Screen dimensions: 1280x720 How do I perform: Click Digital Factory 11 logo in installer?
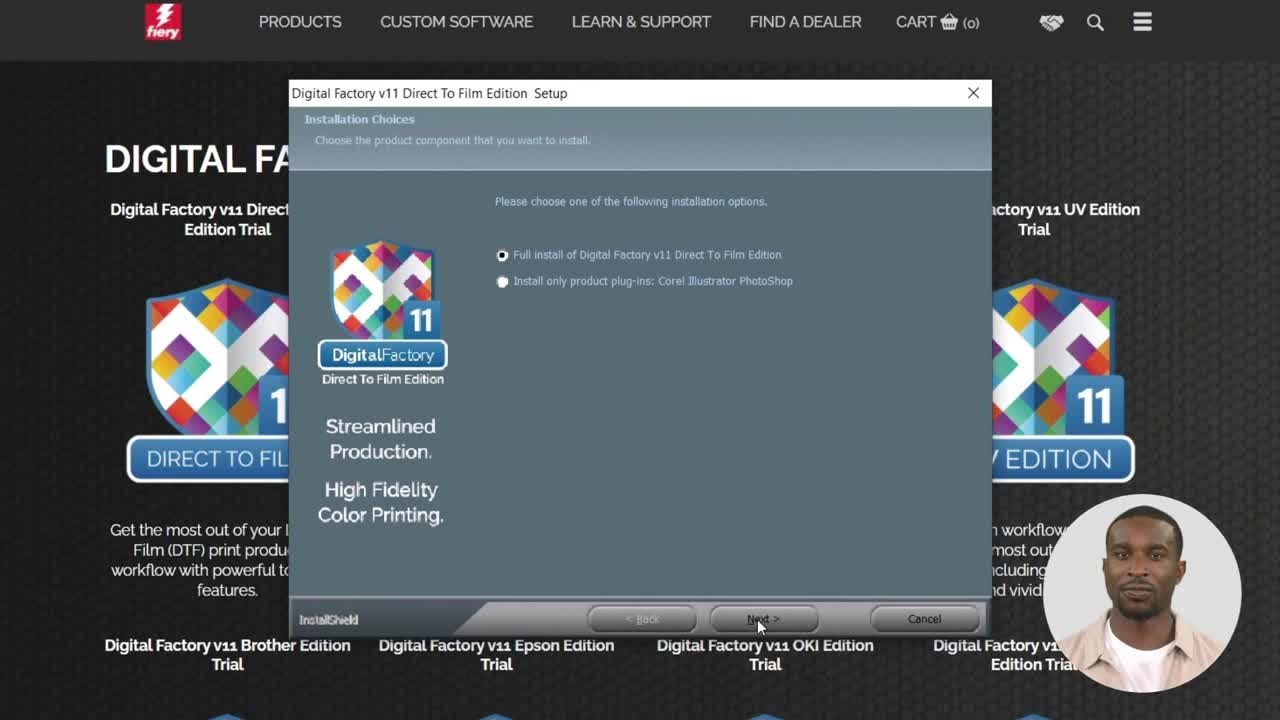click(383, 313)
